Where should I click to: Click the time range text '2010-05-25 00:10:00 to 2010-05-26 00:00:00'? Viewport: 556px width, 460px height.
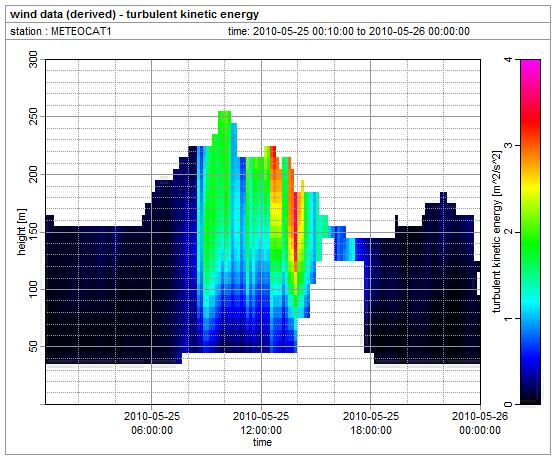pyautogui.click(x=361, y=31)
